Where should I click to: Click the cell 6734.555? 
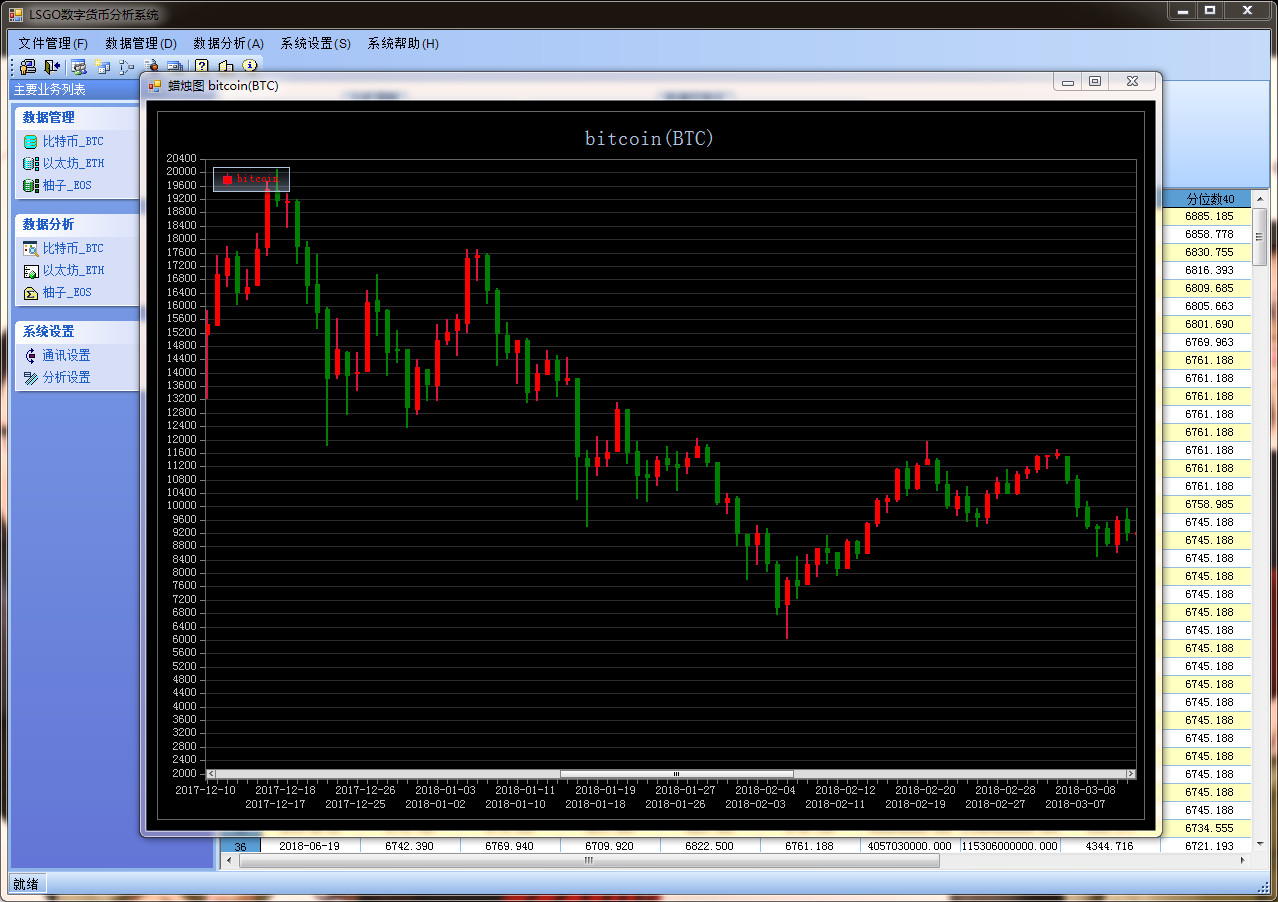(1206, 828)
